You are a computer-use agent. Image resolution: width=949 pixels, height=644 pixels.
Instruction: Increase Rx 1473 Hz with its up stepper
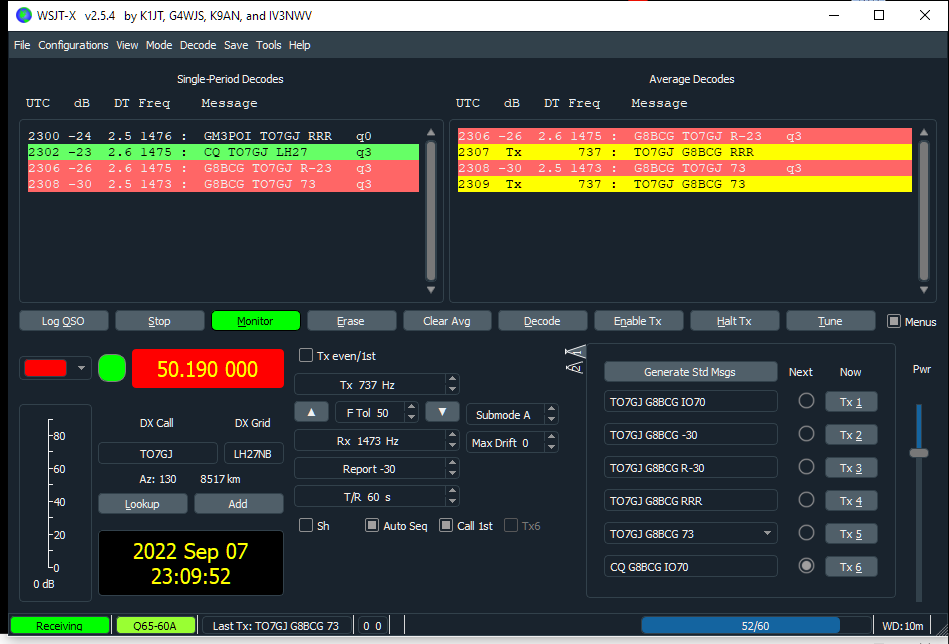pos(452,435)
